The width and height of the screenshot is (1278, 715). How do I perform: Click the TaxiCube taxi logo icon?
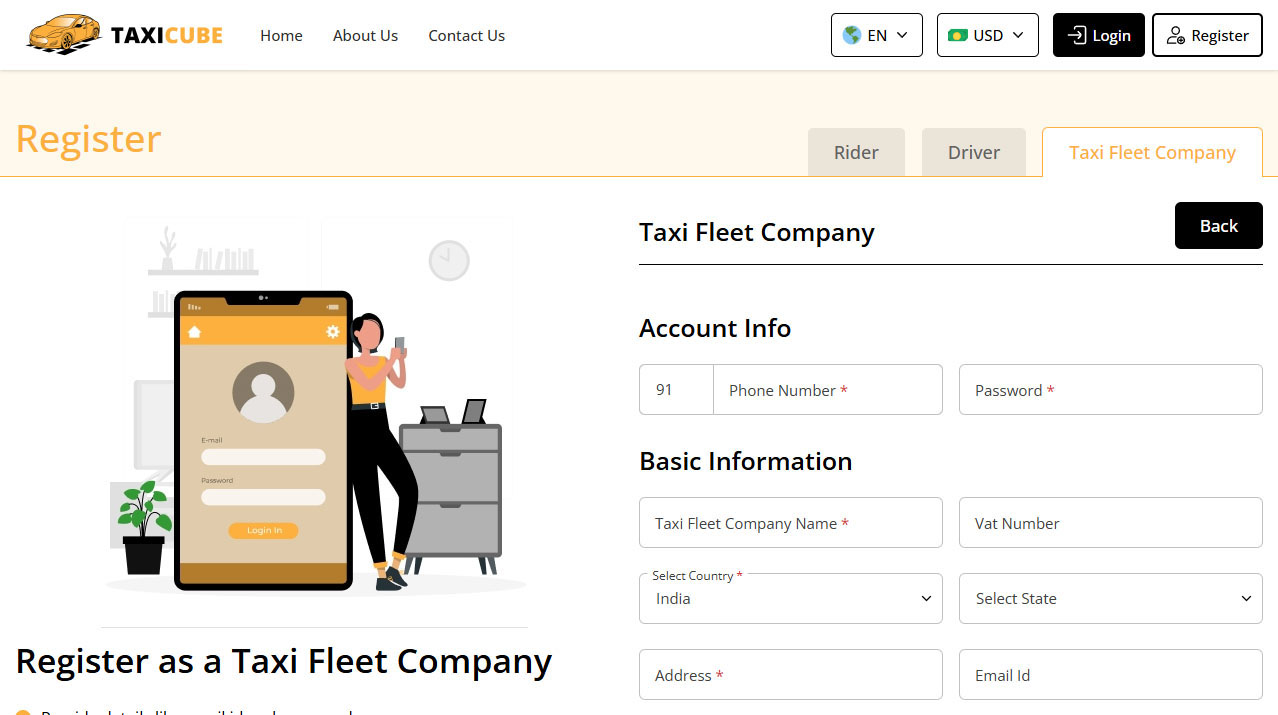pyautogui.click(x=60, y=33)
